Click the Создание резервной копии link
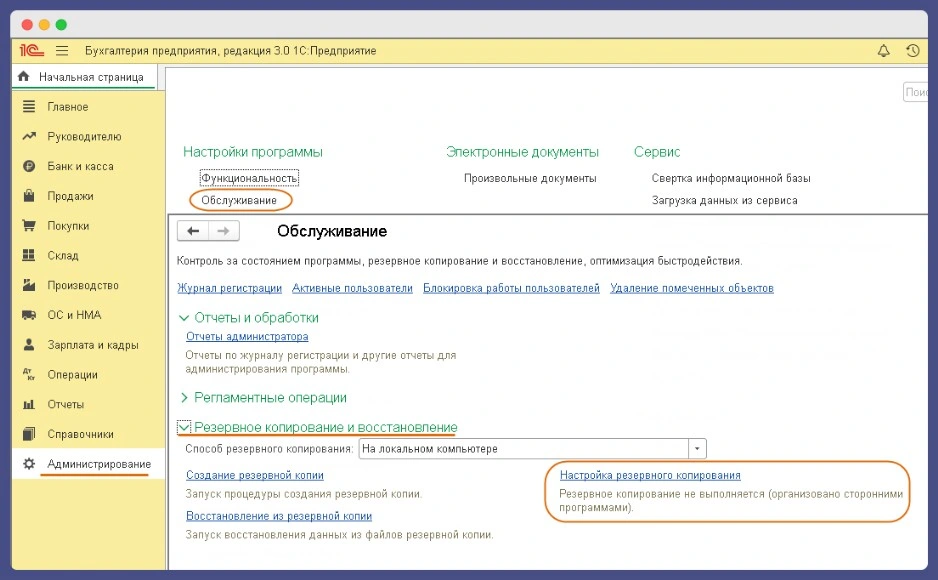This screenshot has height=580, width=938. click(254, 476)
